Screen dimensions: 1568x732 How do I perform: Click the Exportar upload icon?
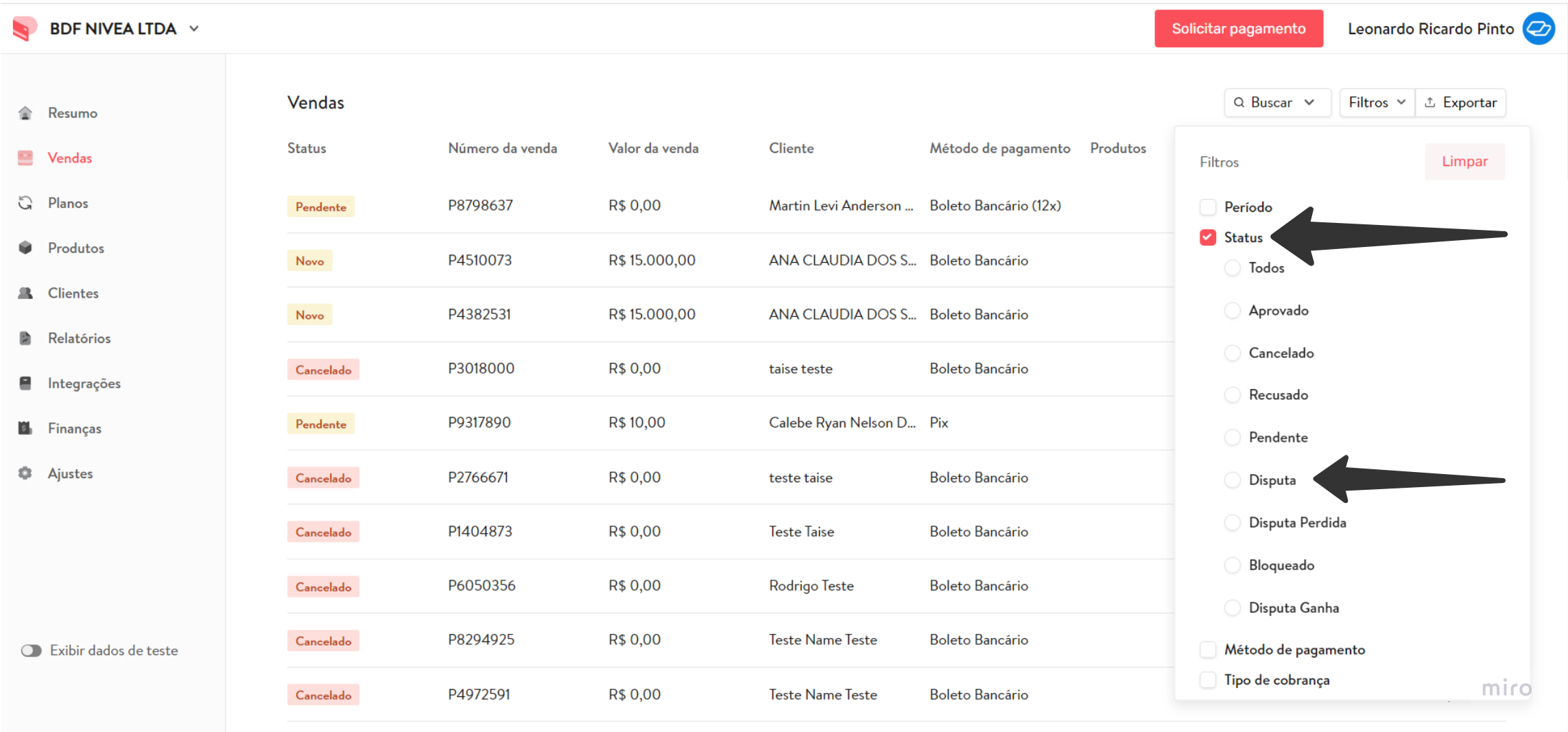tap(1430, 103)
